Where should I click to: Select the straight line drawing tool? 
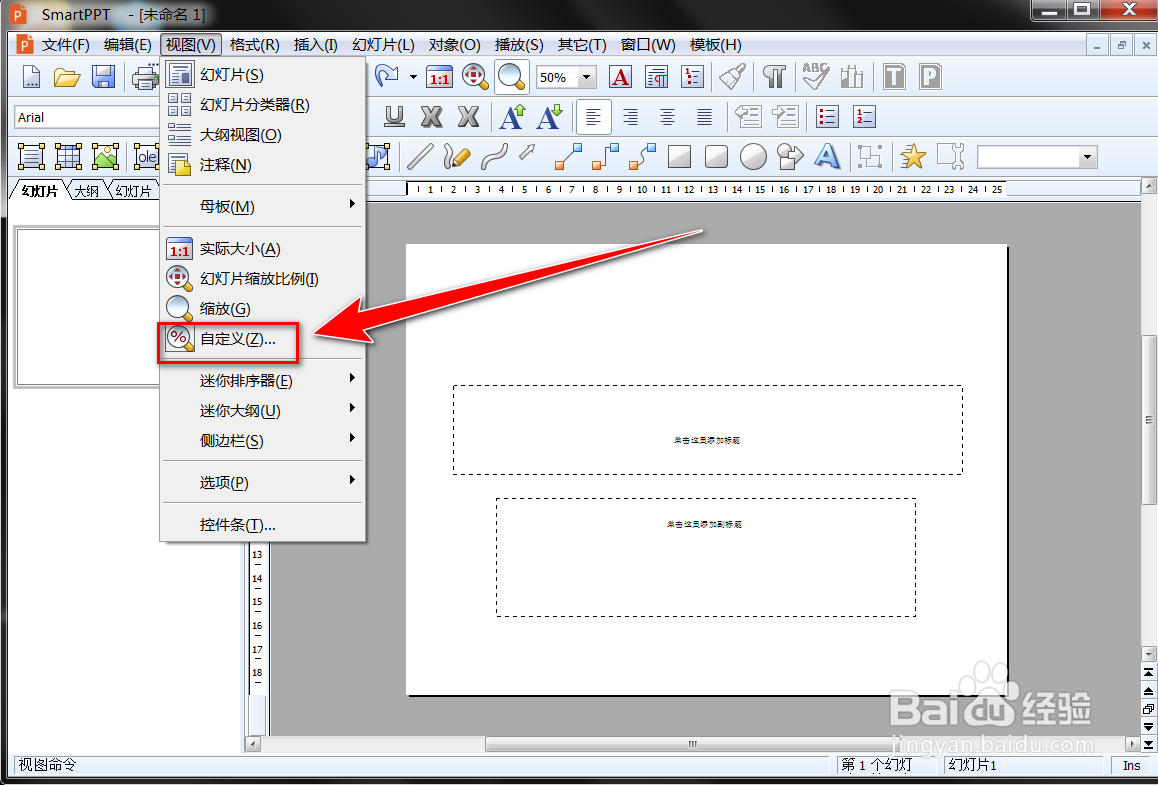(x=420, y=156)
